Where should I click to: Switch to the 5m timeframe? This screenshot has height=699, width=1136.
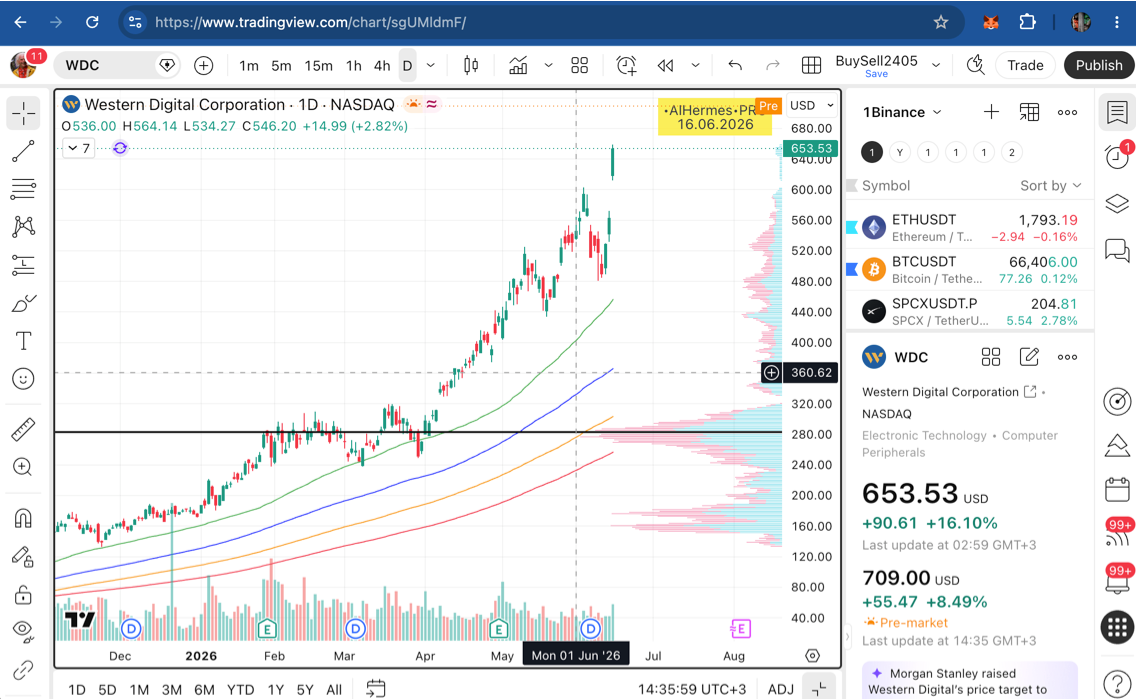click(x=281, y=65)
